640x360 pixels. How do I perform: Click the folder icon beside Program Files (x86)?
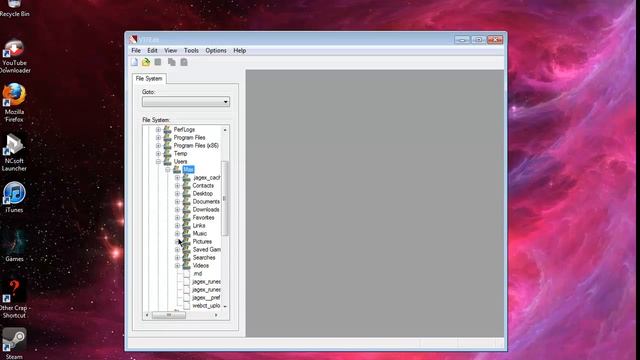(x=167, y=145)
